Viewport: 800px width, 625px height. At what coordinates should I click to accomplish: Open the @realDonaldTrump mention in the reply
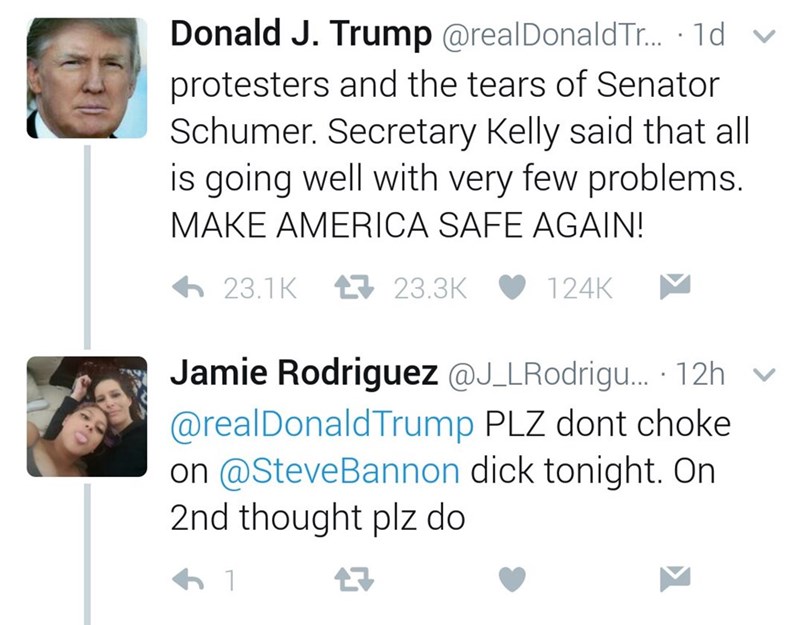324,424
